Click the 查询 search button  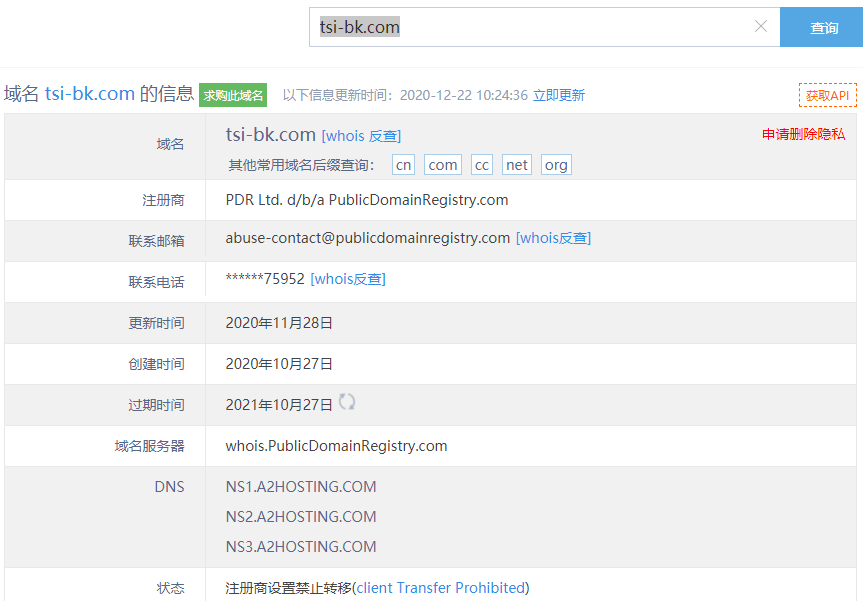tap(824, 27)
